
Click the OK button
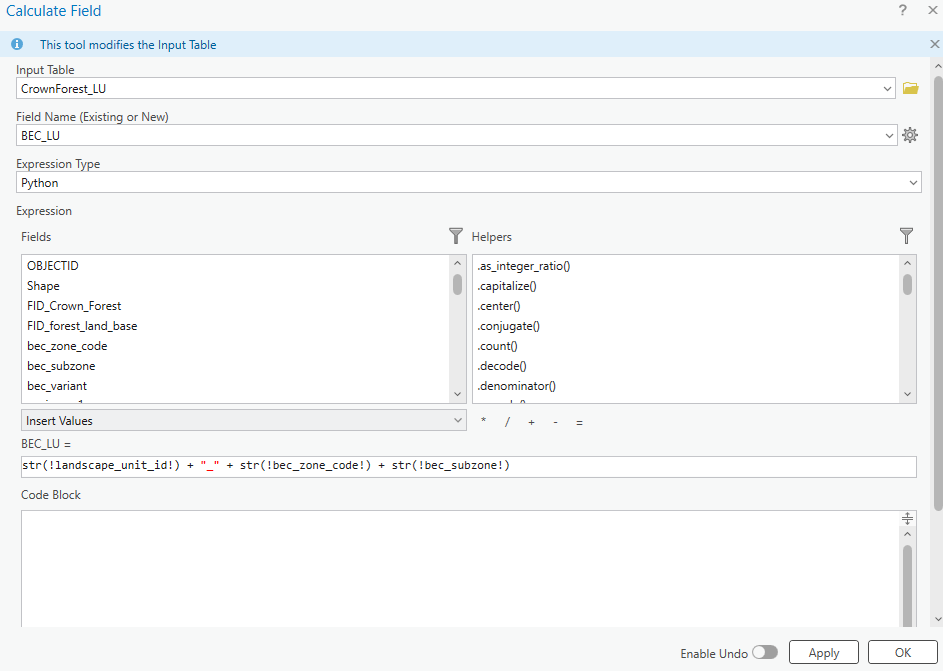902,652
